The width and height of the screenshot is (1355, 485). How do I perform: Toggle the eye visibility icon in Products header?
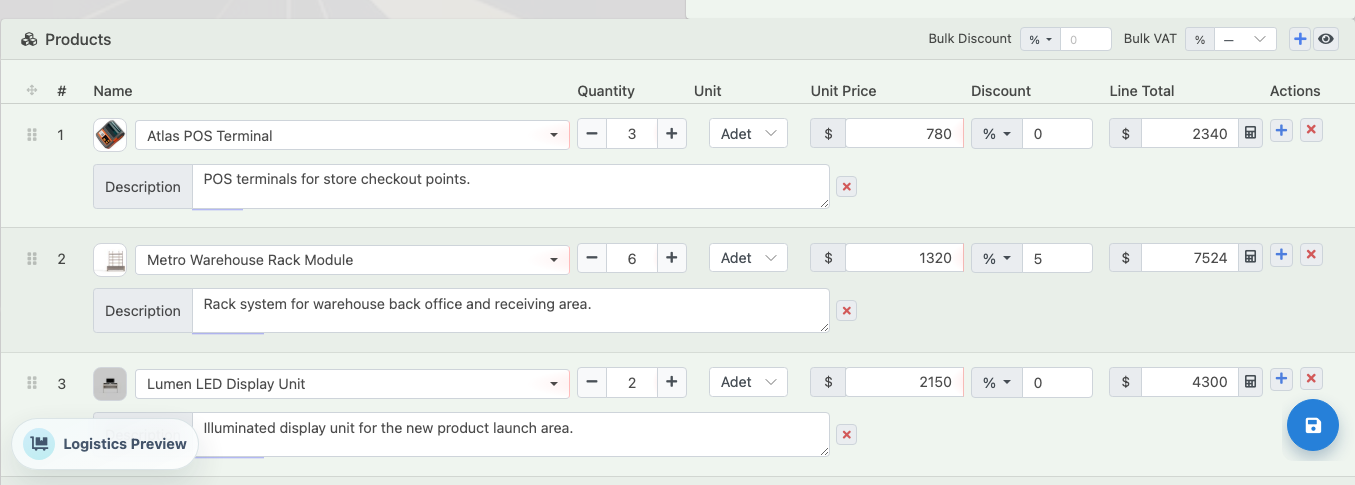(1326, 39)
